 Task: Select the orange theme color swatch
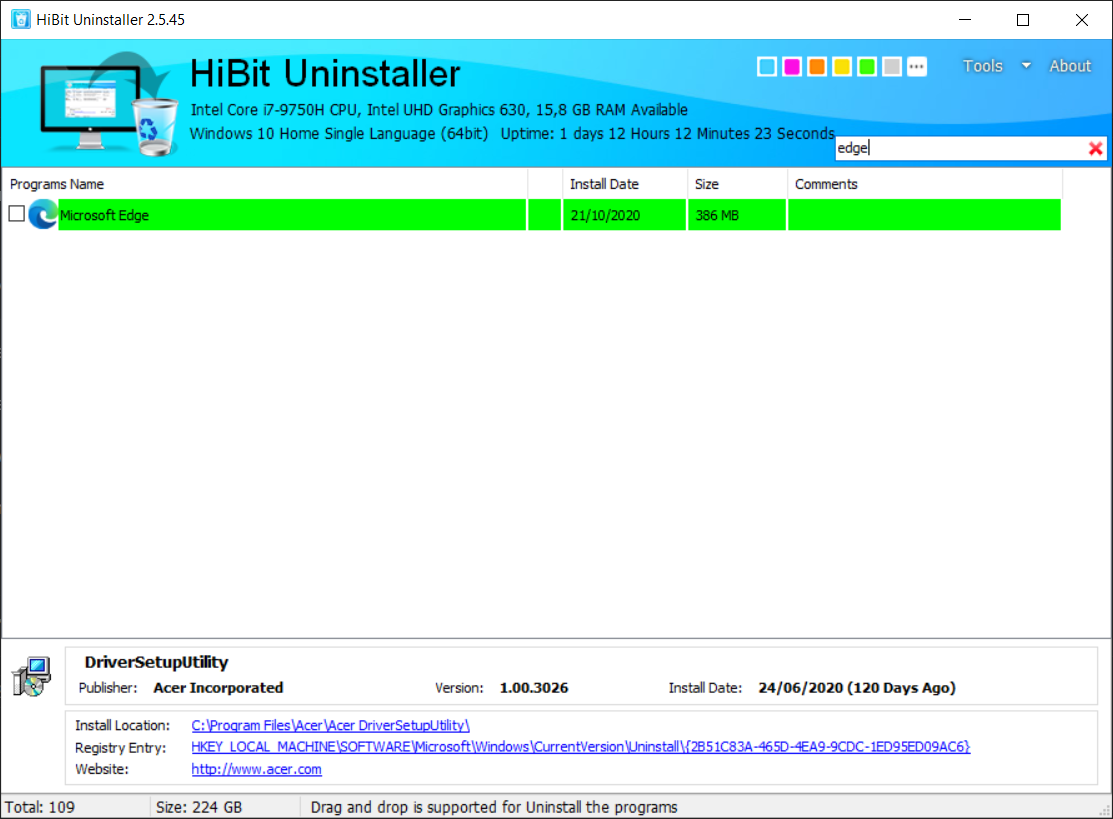click(x=817, y=67)
